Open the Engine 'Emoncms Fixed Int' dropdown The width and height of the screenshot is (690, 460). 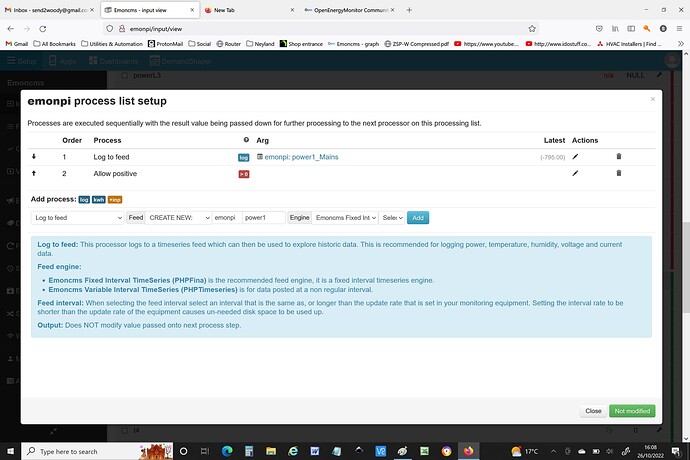point(345,218)
